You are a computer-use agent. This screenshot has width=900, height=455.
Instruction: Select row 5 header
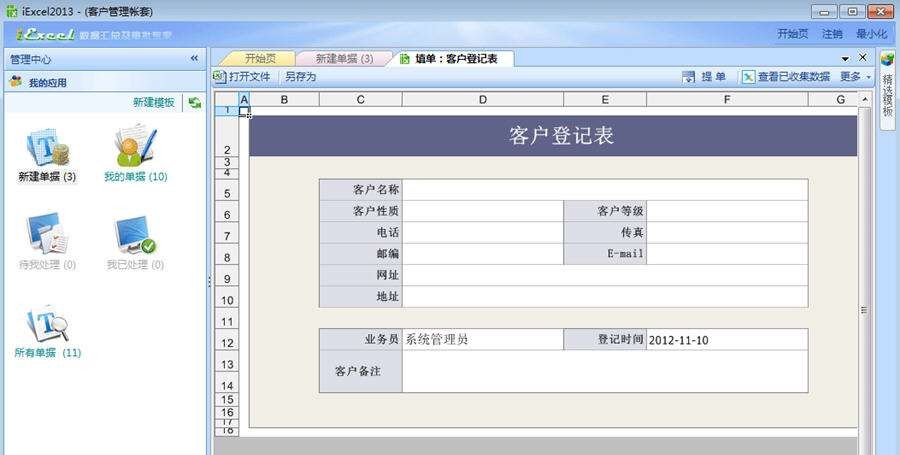coord(227,190)
